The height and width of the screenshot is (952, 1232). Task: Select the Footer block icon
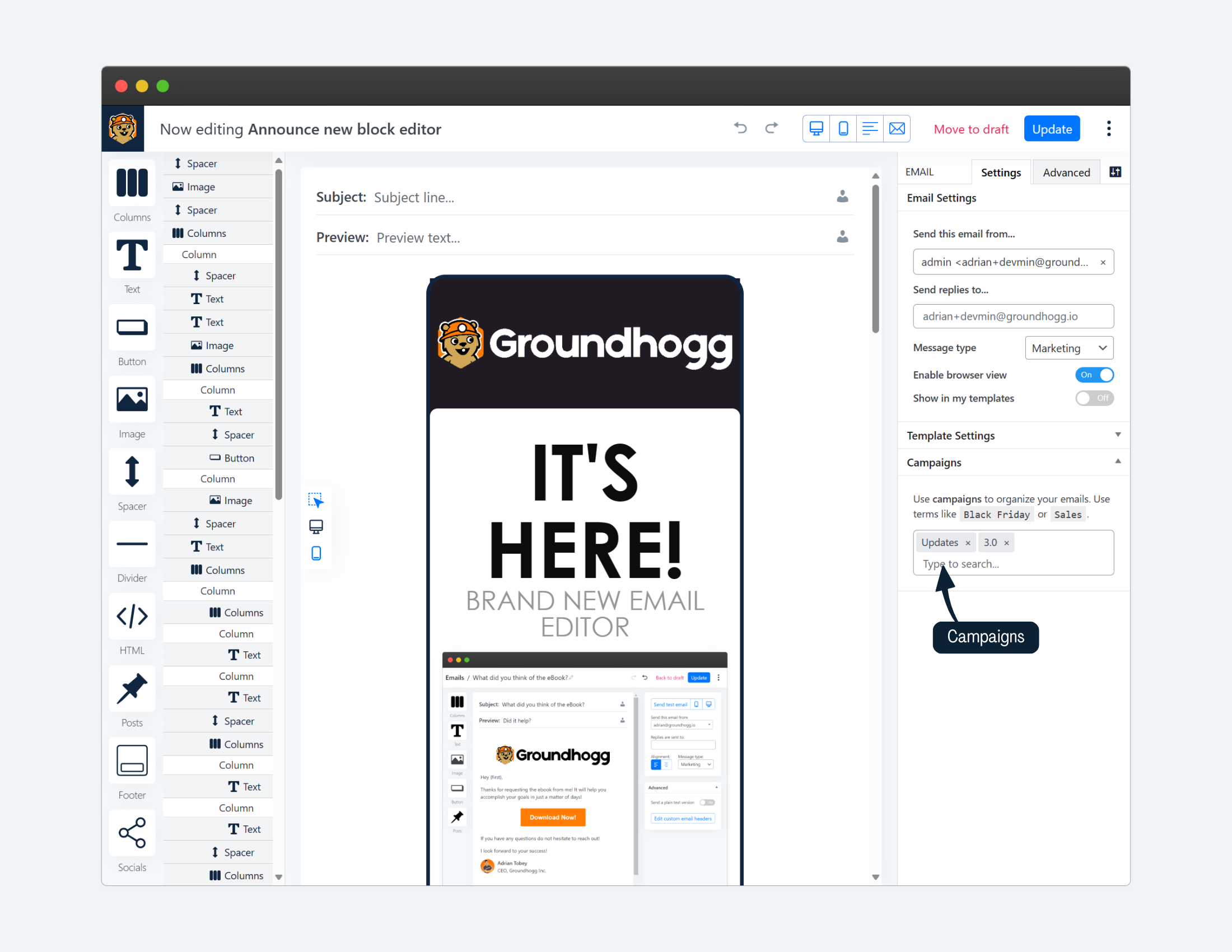tap(132, 761)
